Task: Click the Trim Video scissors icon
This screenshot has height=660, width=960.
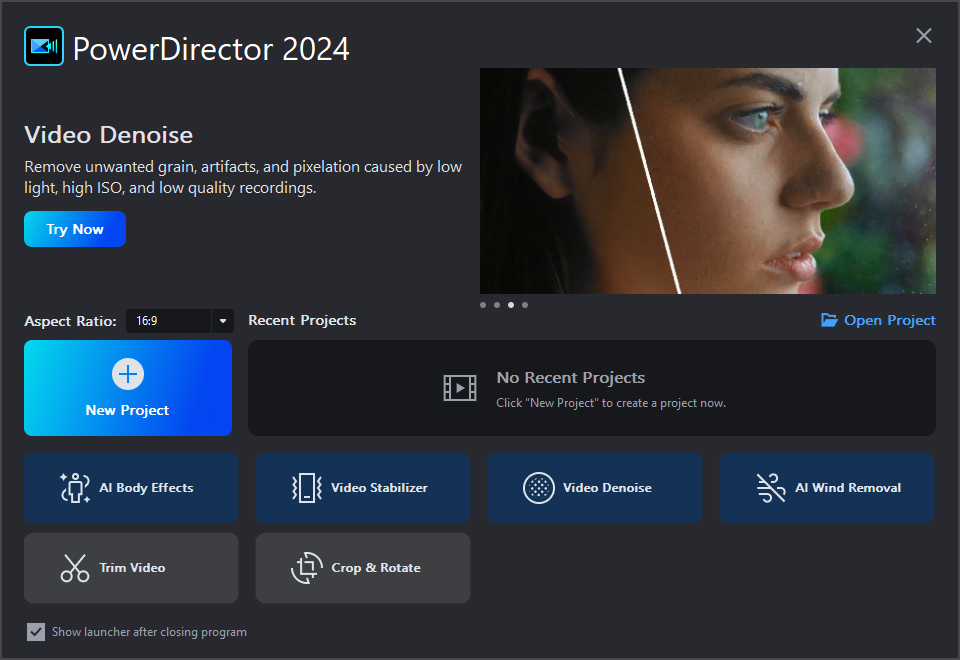Action: [75, 568]
